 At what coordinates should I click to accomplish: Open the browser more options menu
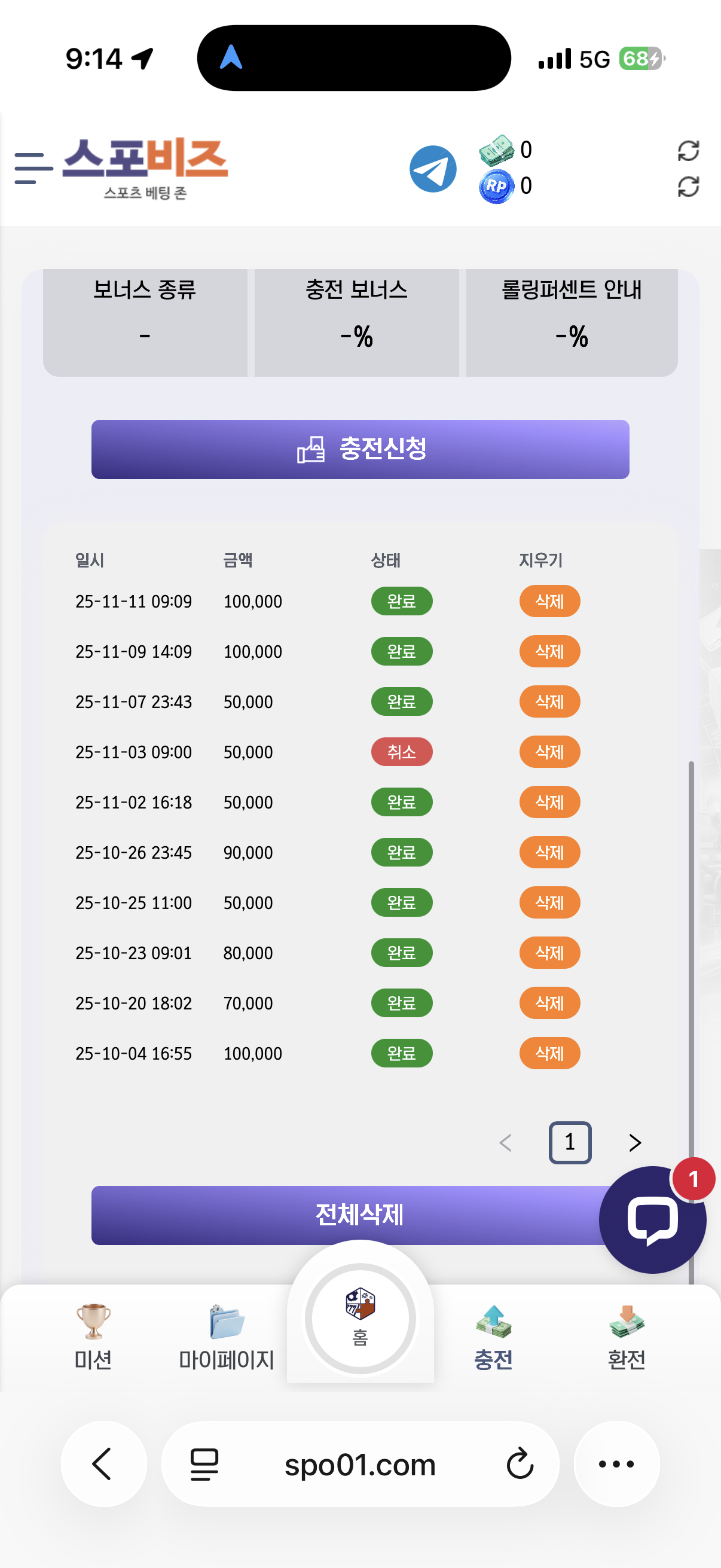pos(616,1463)
